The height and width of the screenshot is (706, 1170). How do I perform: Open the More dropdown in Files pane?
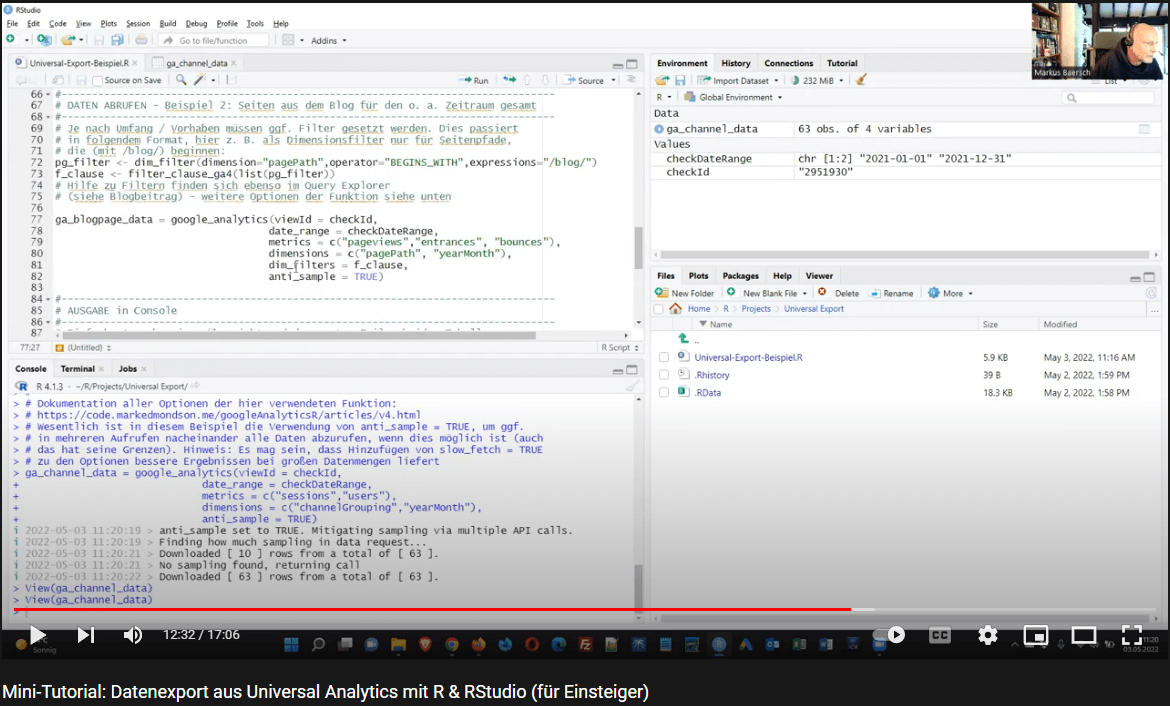click(951, 293)
